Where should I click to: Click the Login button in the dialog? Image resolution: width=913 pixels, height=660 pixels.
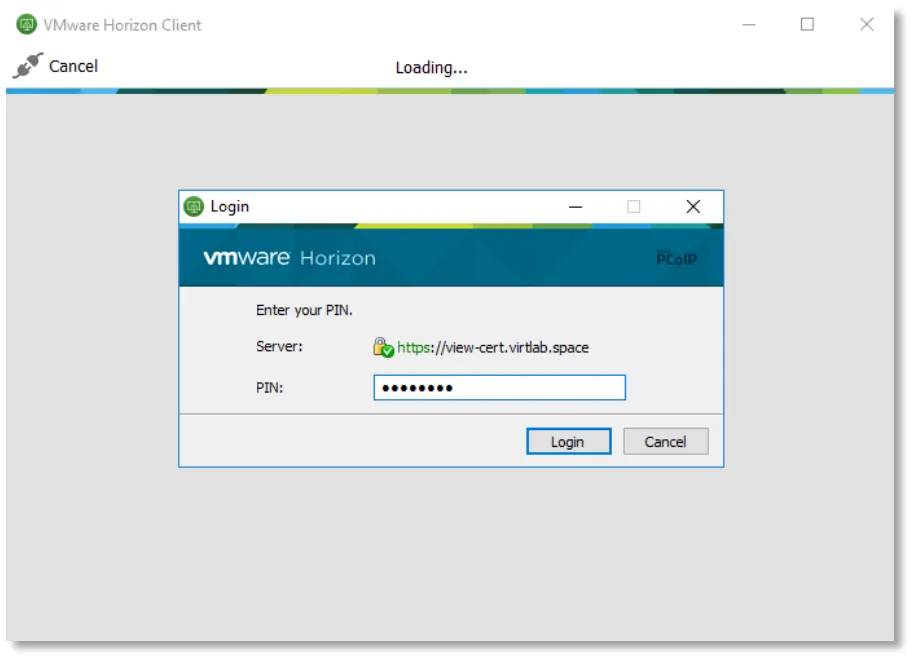click(x=568, y=442)
